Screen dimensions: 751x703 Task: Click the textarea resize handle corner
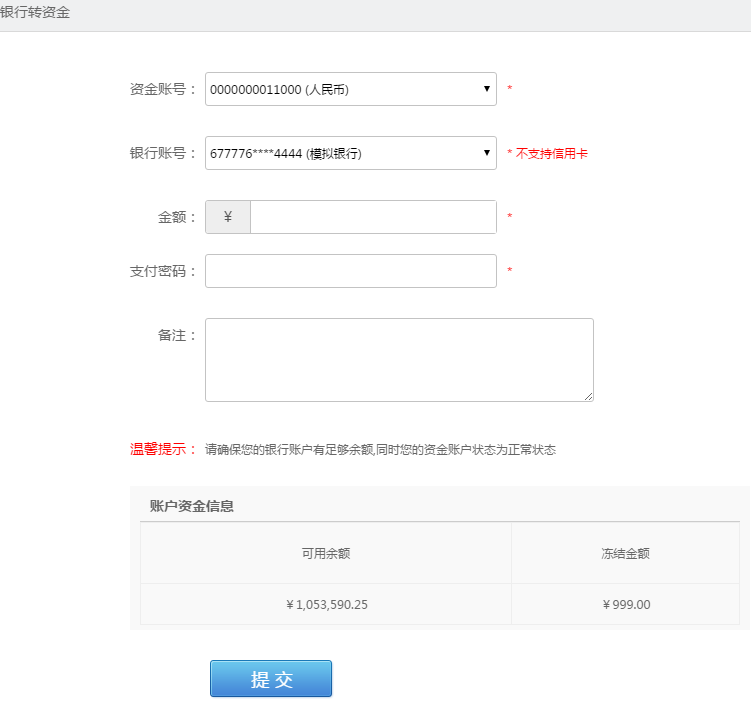pyautogui.click(x=589, y=397)
